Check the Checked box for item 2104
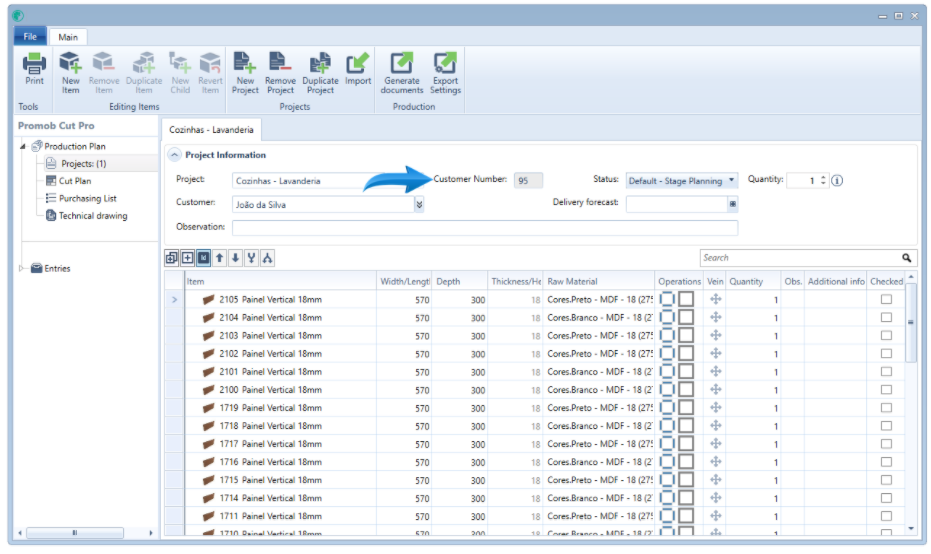 click(886, 318)
